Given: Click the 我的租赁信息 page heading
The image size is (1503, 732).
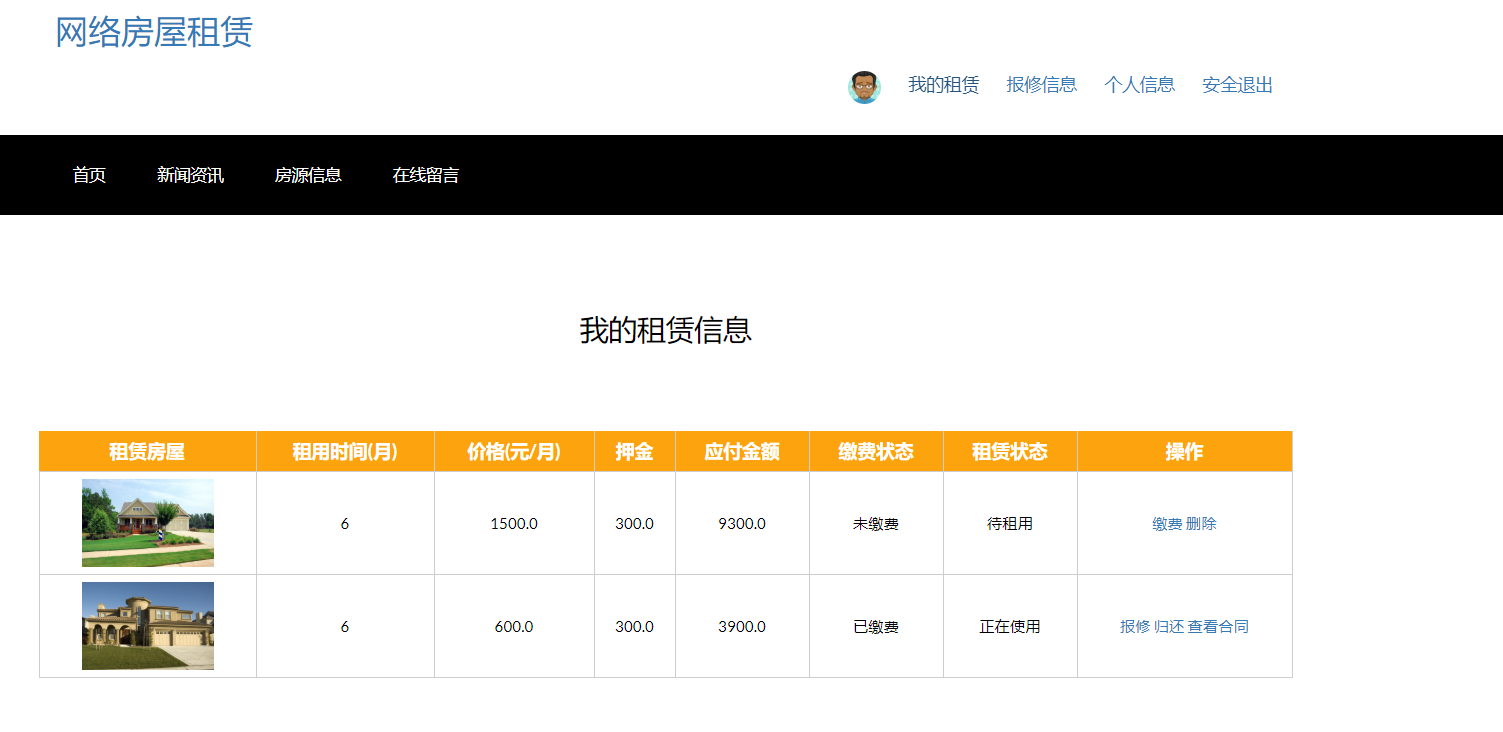Looking at the screenshot, I should pyautogui.click(x=666, y=330).
